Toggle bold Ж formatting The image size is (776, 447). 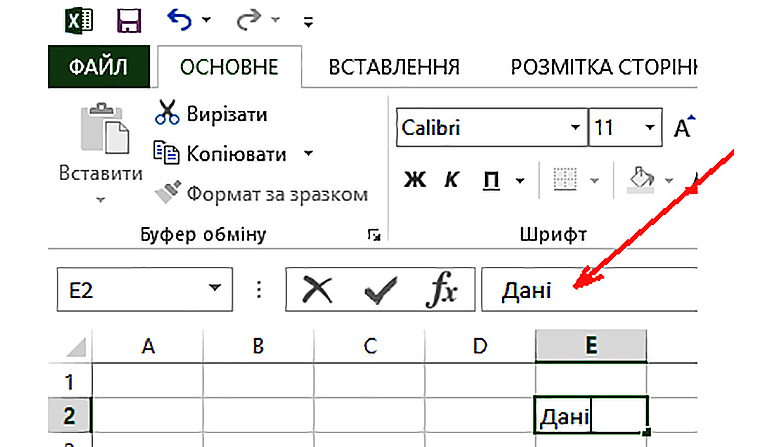point(415,180)
